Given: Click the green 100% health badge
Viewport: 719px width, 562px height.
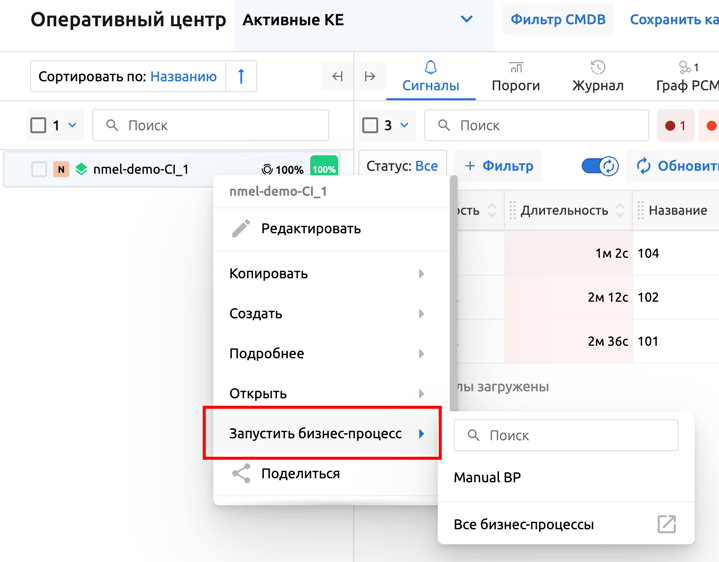Looking at the screenshot, I should (324, 169).
